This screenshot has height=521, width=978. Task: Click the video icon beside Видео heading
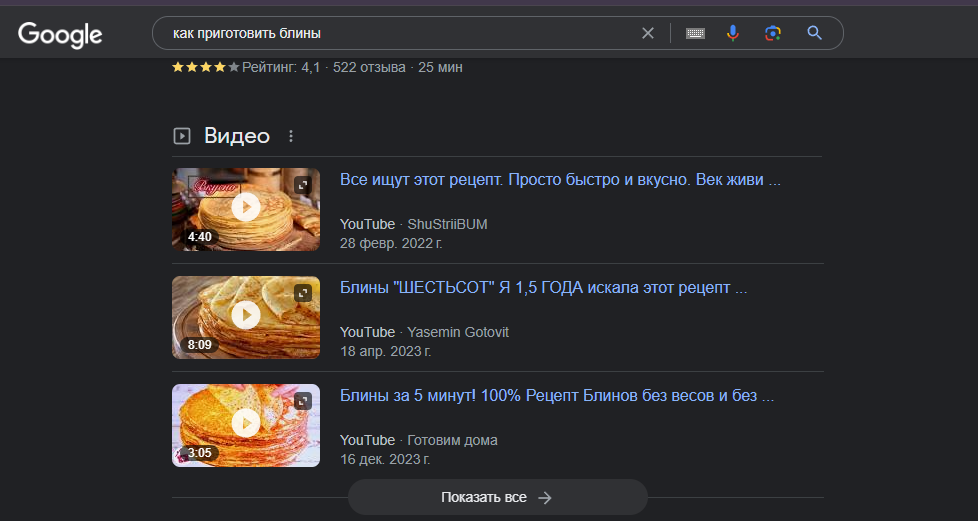pos(182,136)
